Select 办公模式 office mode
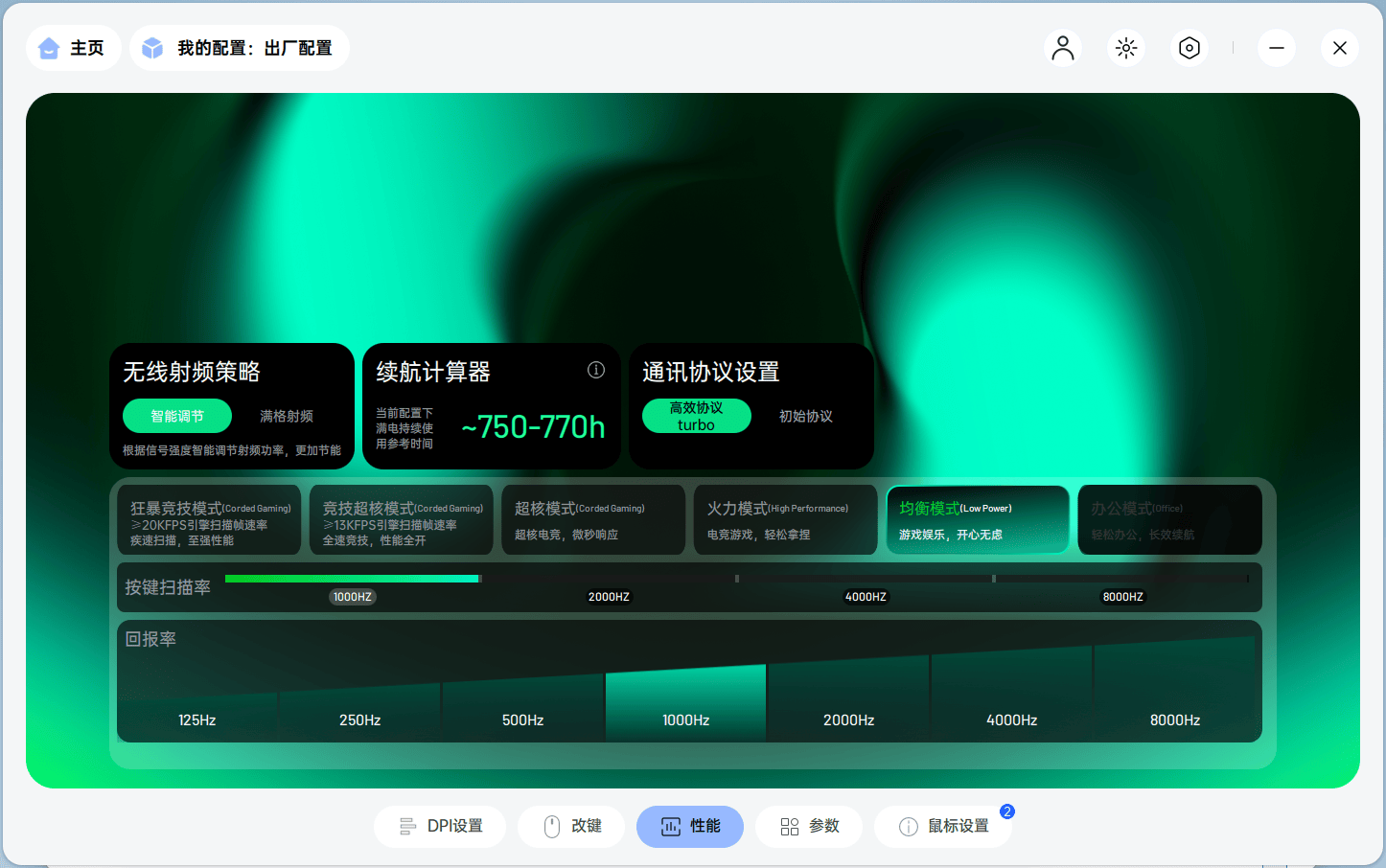1386x868 pixels. tap(1169, 519)
